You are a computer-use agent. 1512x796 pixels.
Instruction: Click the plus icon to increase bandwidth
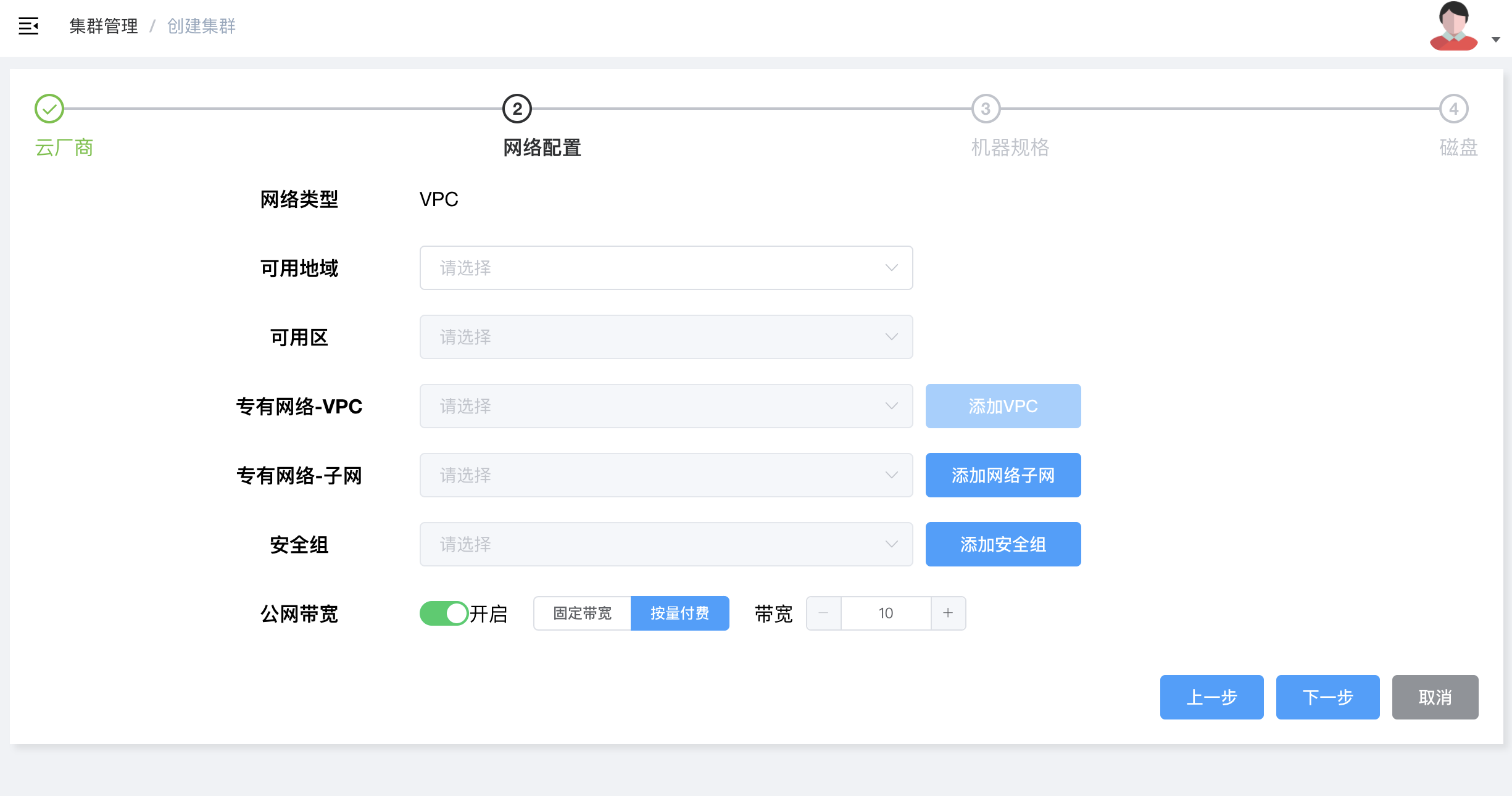click(x=949, y=613)
